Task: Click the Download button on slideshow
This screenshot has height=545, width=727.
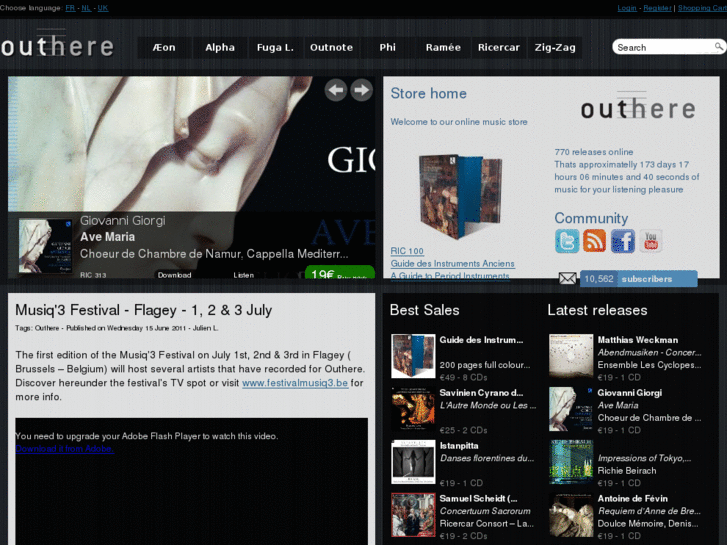Action: (x=174, y=275)
